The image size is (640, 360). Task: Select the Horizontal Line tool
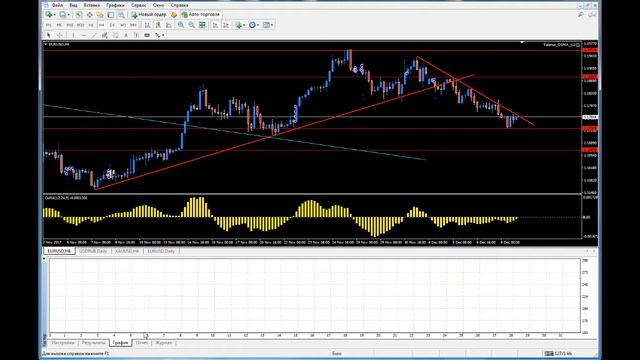point(84,35)
